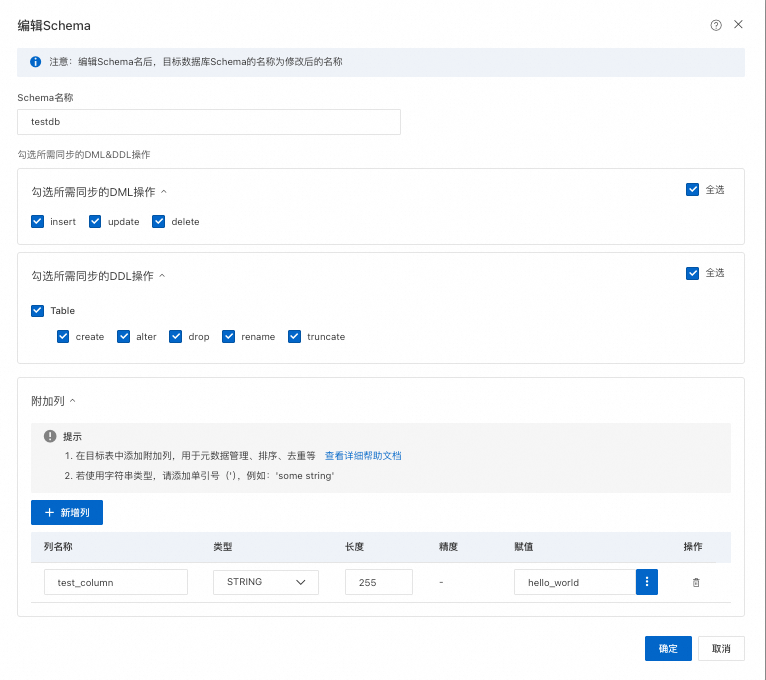This screenshot has height=680, width=766.
Task: Click the test_column name input
Action: [116, 582]
